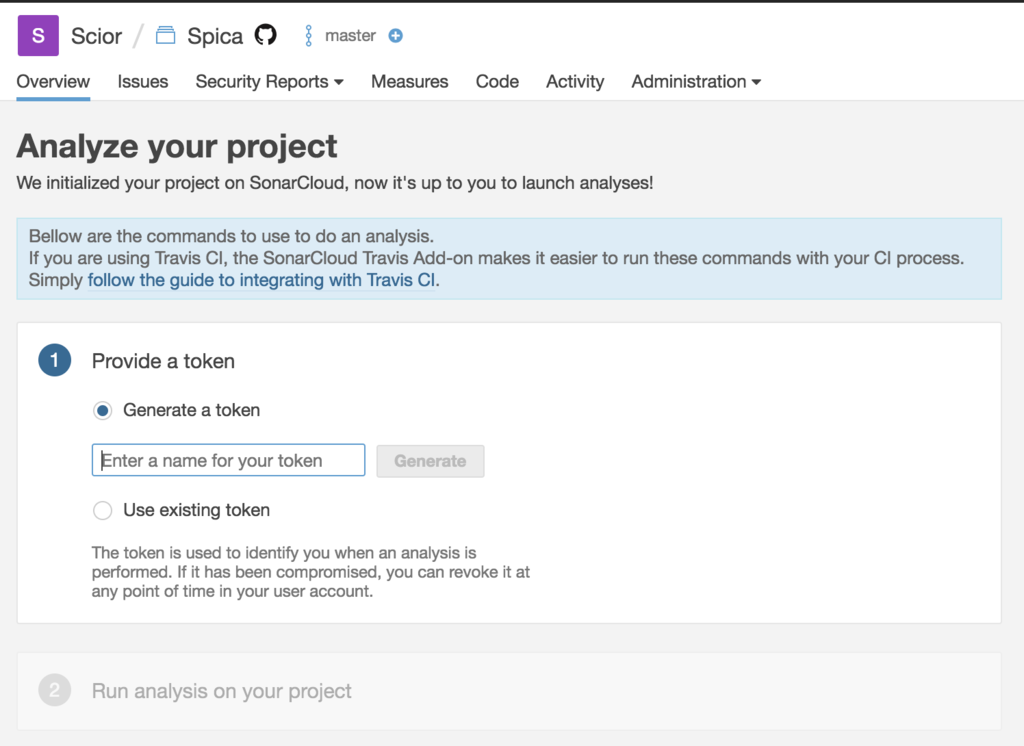Open the GitHub repository icon
The height and width of the screenshot is (746, 1024).
[266, 35]
